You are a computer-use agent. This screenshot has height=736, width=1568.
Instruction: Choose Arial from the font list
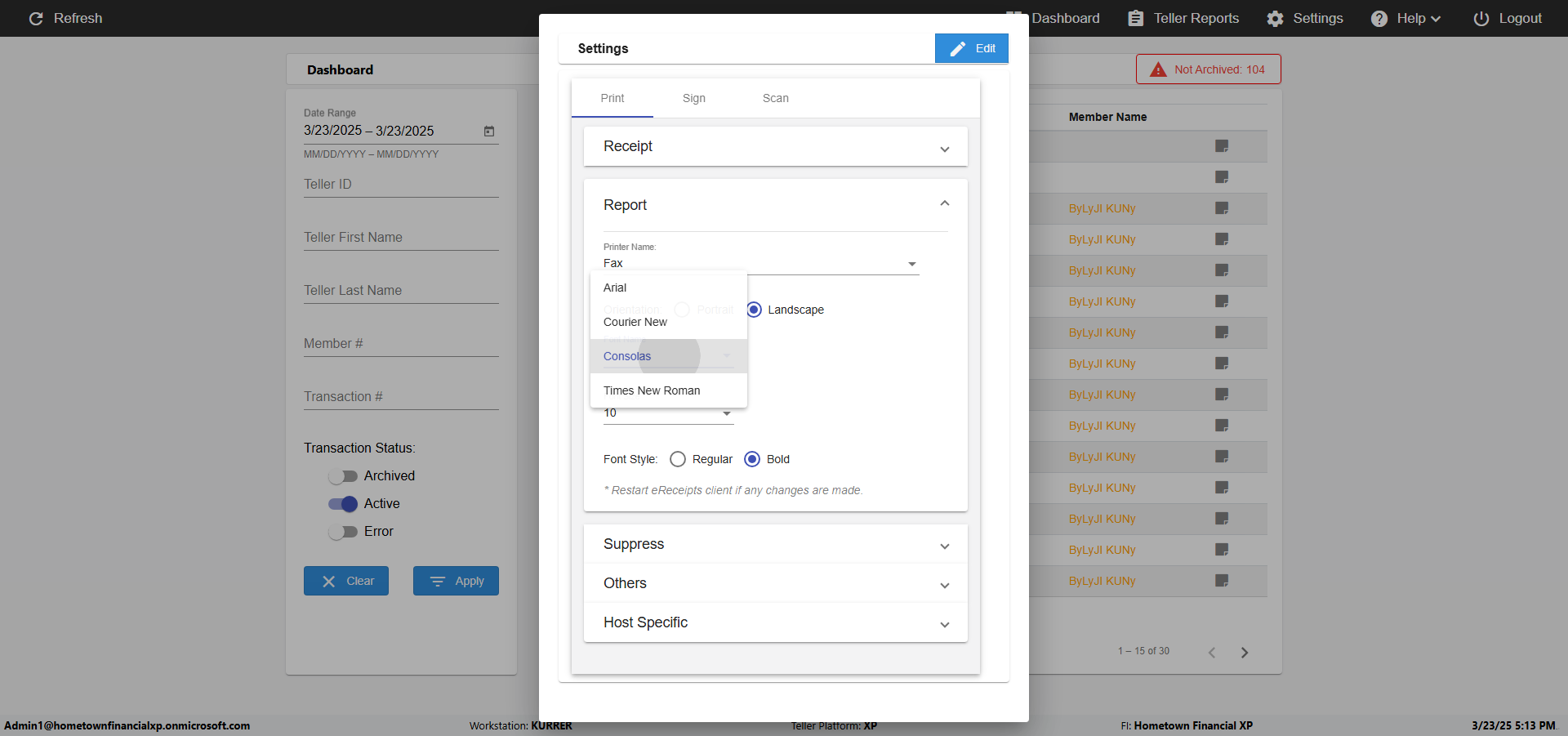[x=669, y=288]
